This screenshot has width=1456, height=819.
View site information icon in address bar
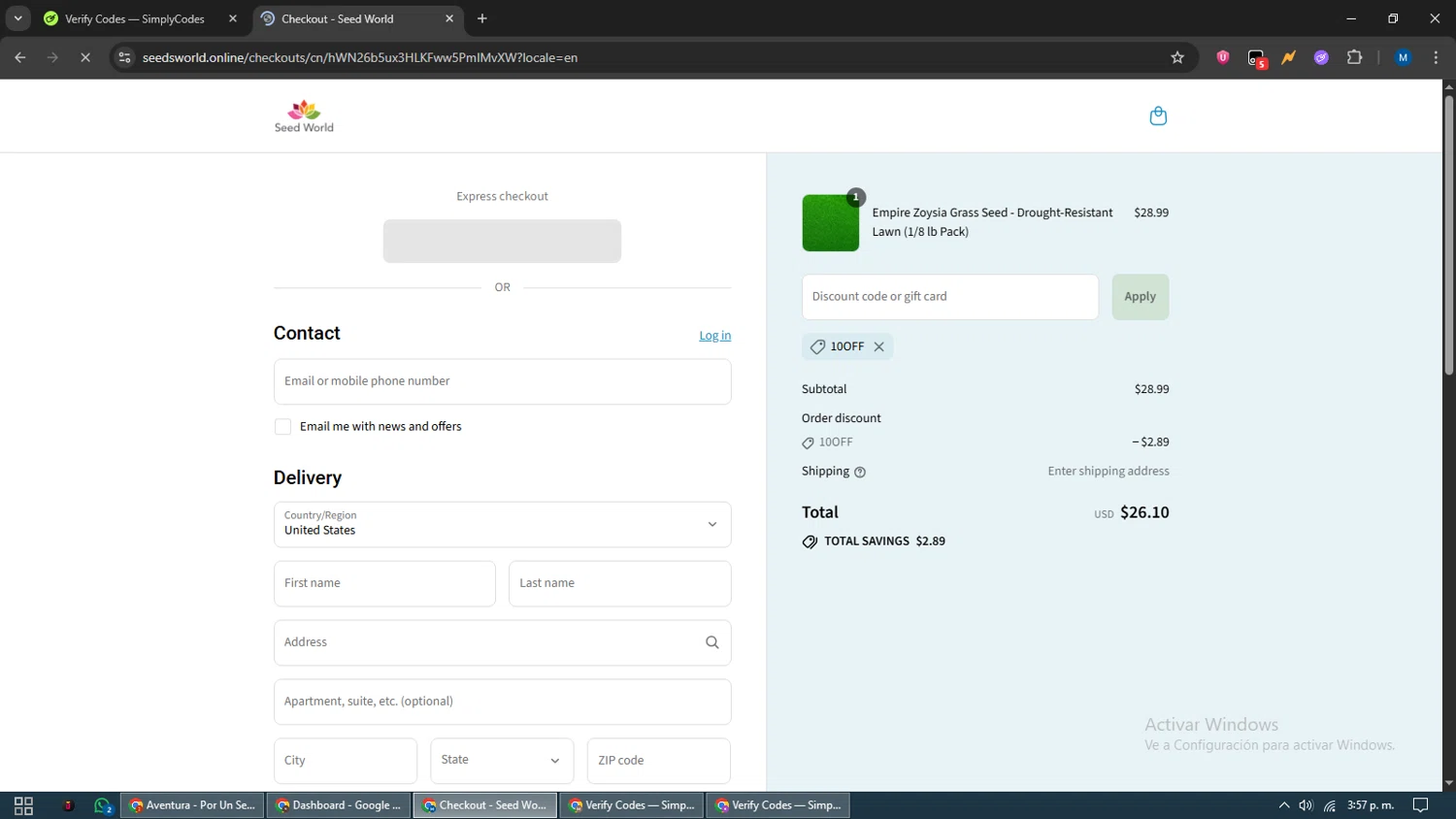[124, 57]
